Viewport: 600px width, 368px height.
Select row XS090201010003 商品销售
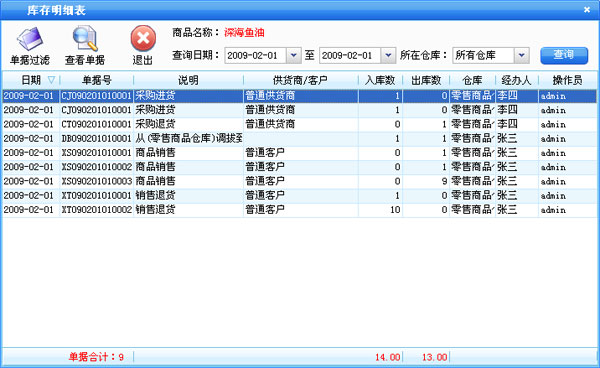coord(299,181)
